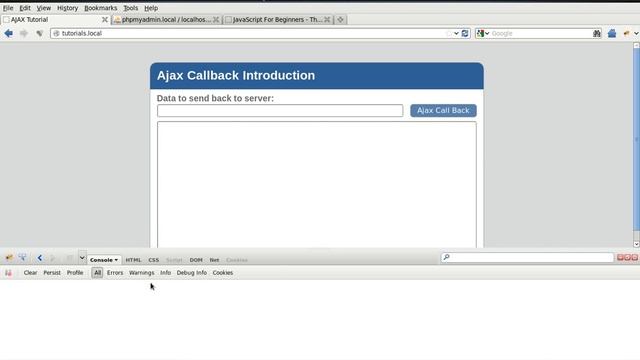Open the dropdown next to the Firebug toolbar icon
The width and height of the screenshot is (640, 360).
pyautogui.click(x=636, y=33)
